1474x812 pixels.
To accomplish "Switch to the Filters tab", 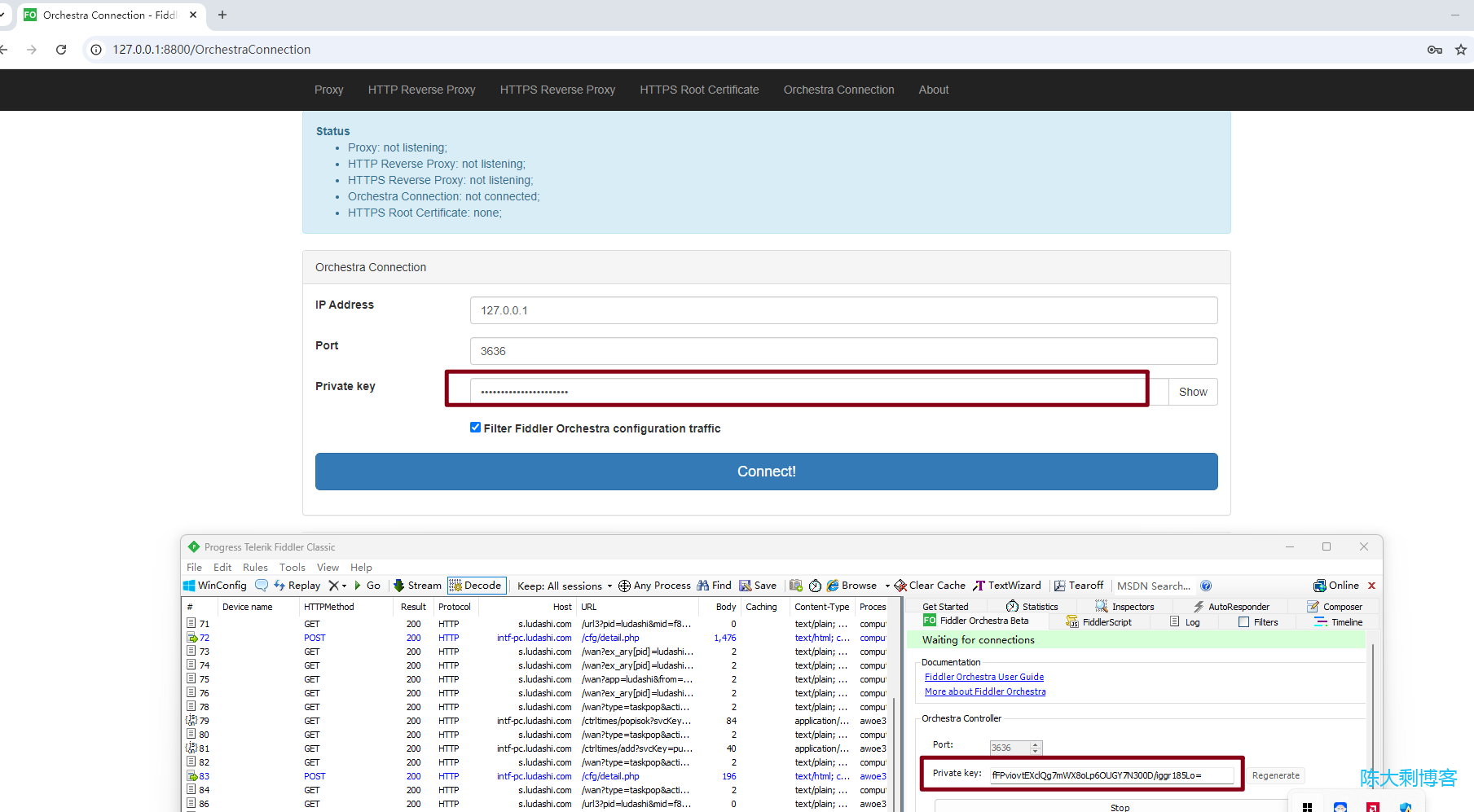I will pyautogui.click(x=1258, y=622).
